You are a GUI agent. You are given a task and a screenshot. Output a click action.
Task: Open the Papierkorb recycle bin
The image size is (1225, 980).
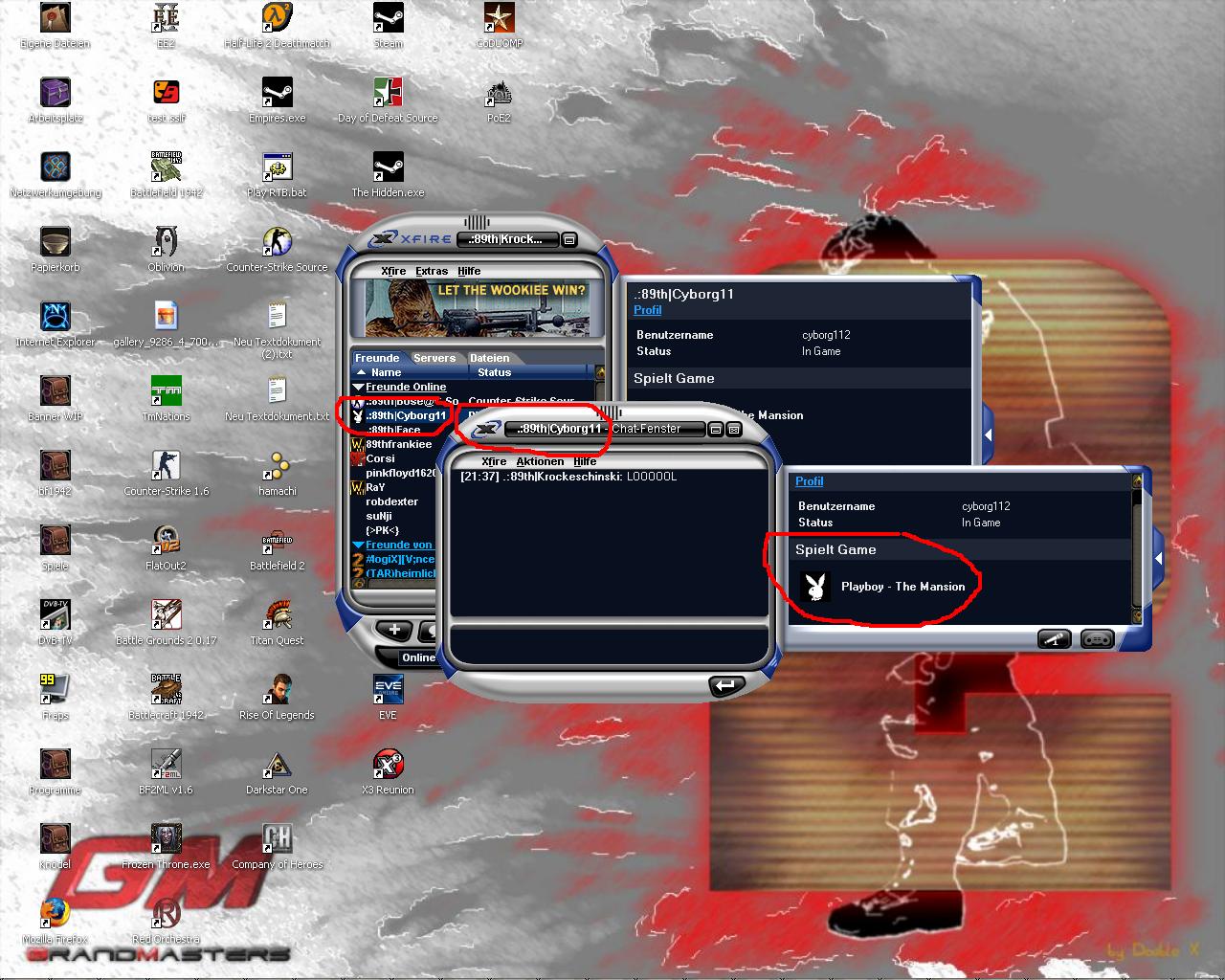click(x=55, y=250)
